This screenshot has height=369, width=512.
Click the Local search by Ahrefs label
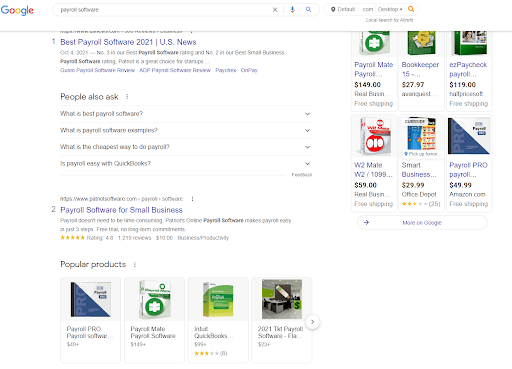[389, 20]
